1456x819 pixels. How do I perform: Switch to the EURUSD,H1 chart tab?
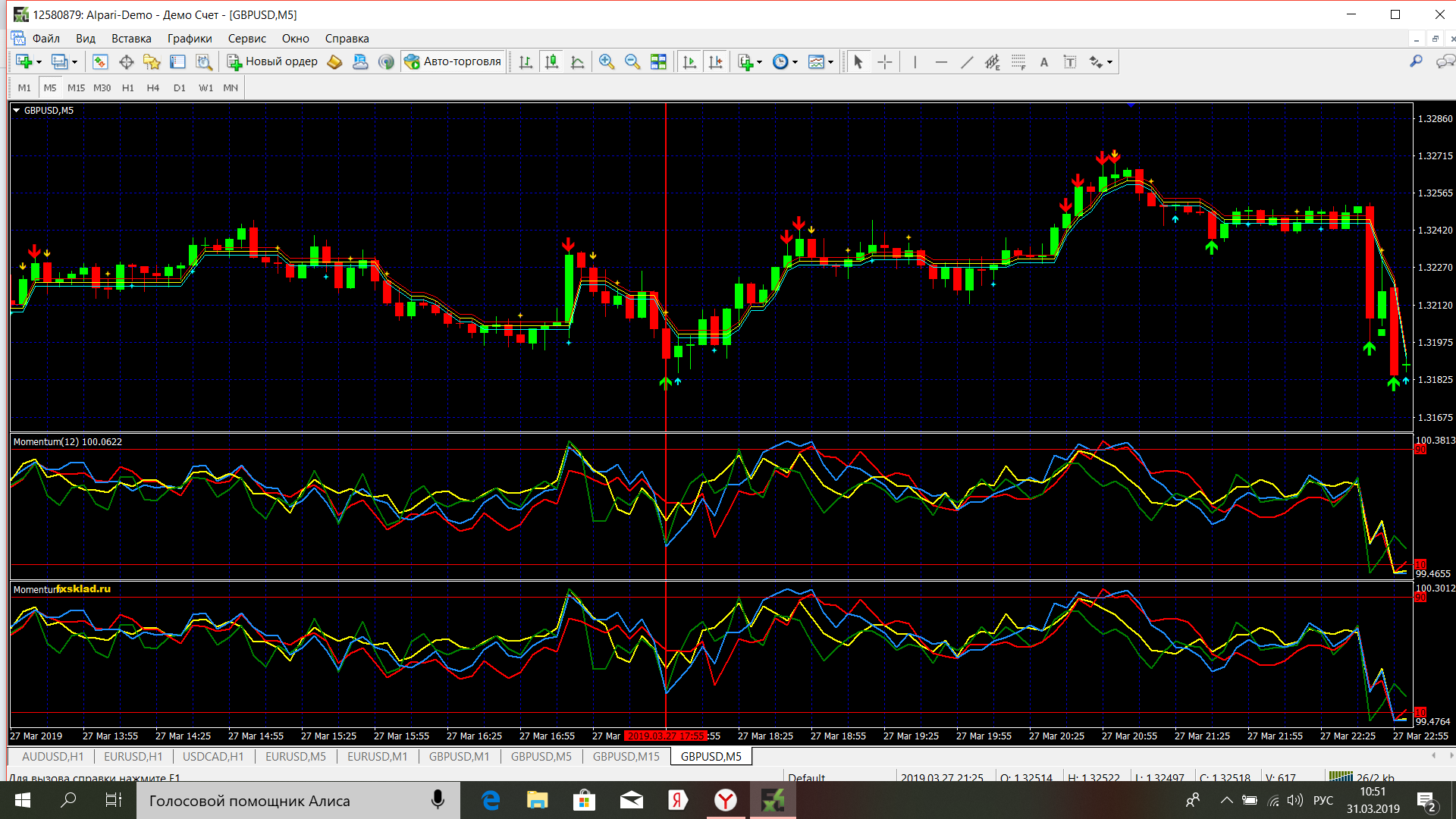coord(133,756)
